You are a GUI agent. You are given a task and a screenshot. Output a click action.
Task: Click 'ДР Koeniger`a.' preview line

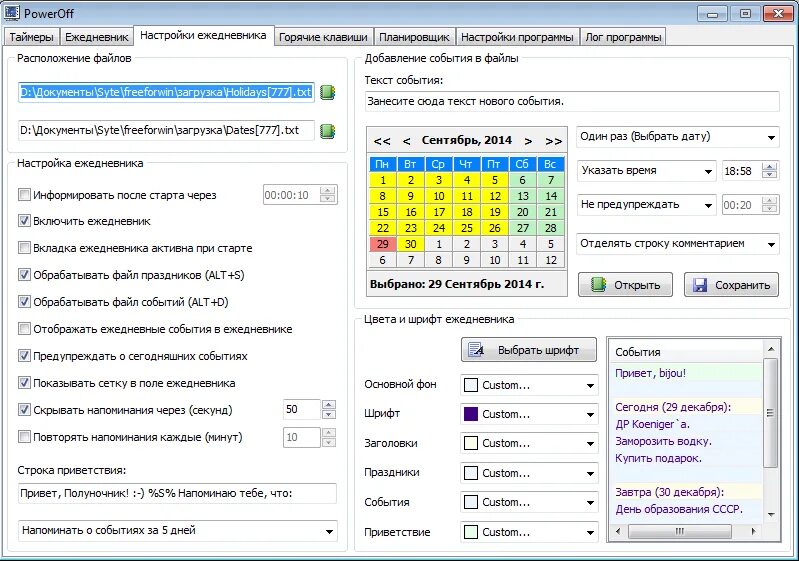652,424
